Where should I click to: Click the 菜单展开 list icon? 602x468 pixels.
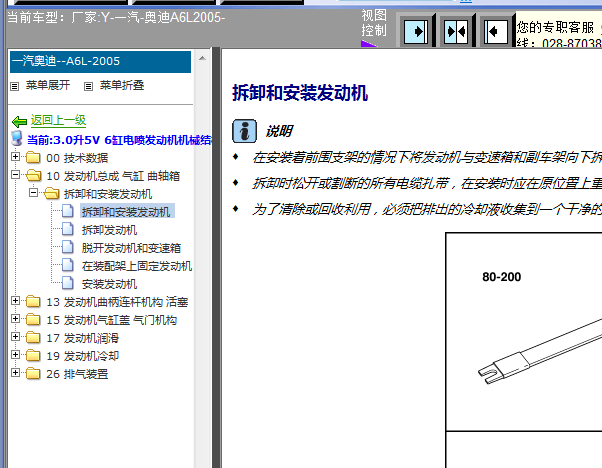point(15,86)
